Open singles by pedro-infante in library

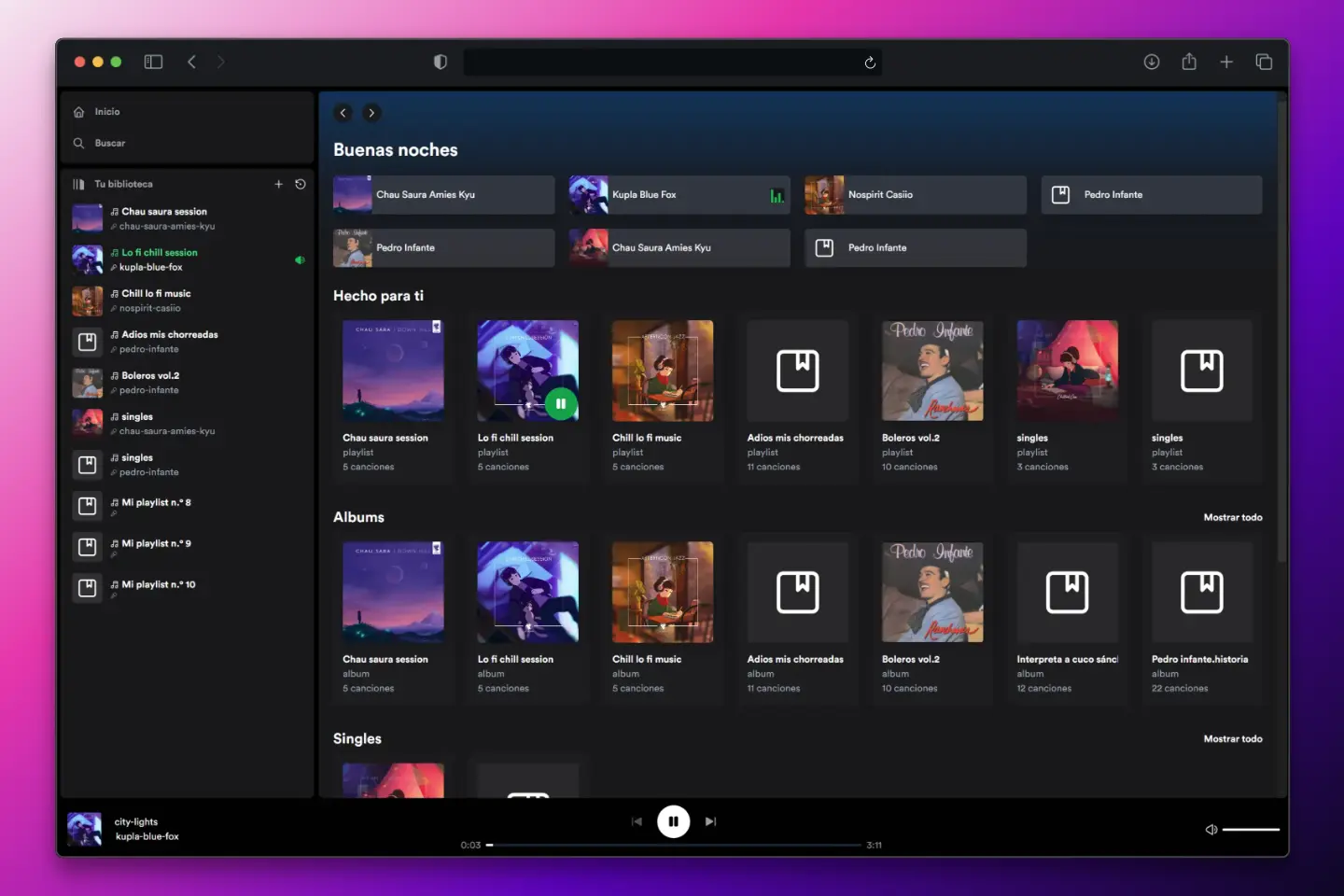click(187, 465)
